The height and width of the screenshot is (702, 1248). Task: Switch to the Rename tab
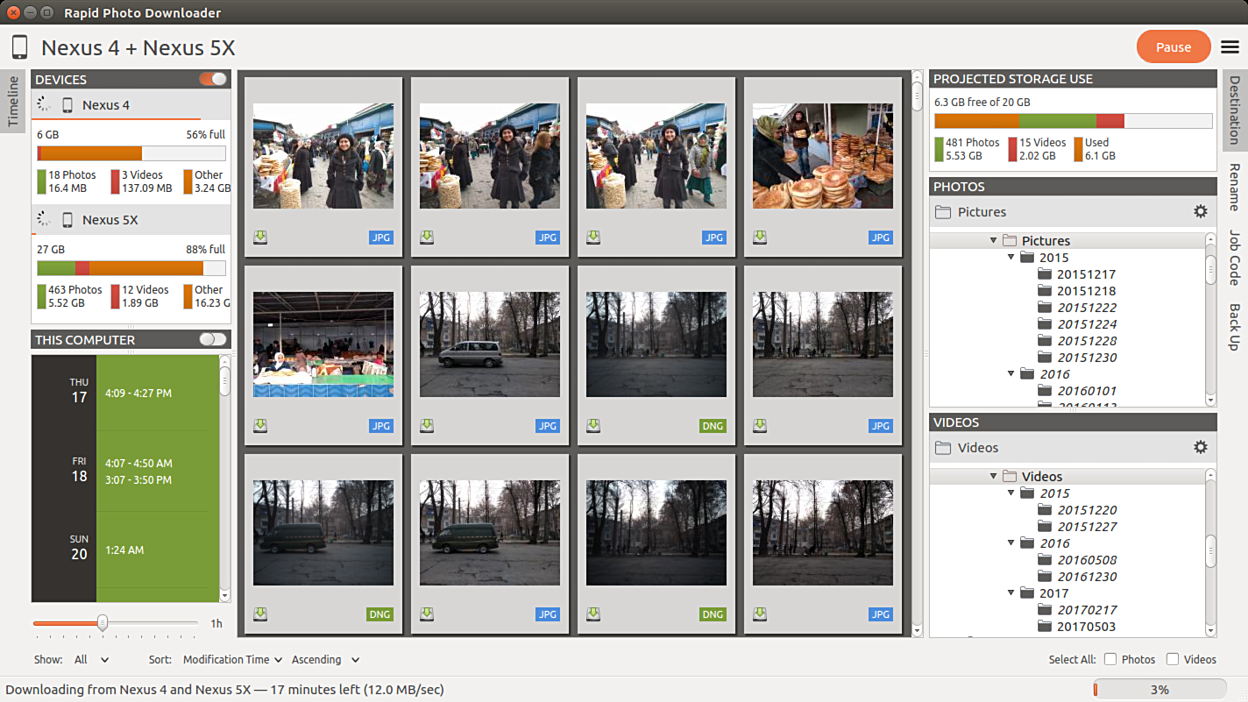[1234, 187]
